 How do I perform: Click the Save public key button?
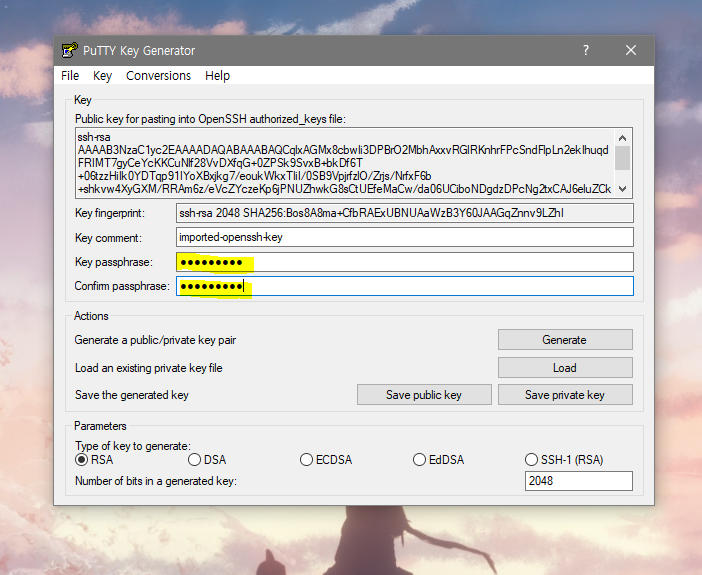click(x=424, y=395)
